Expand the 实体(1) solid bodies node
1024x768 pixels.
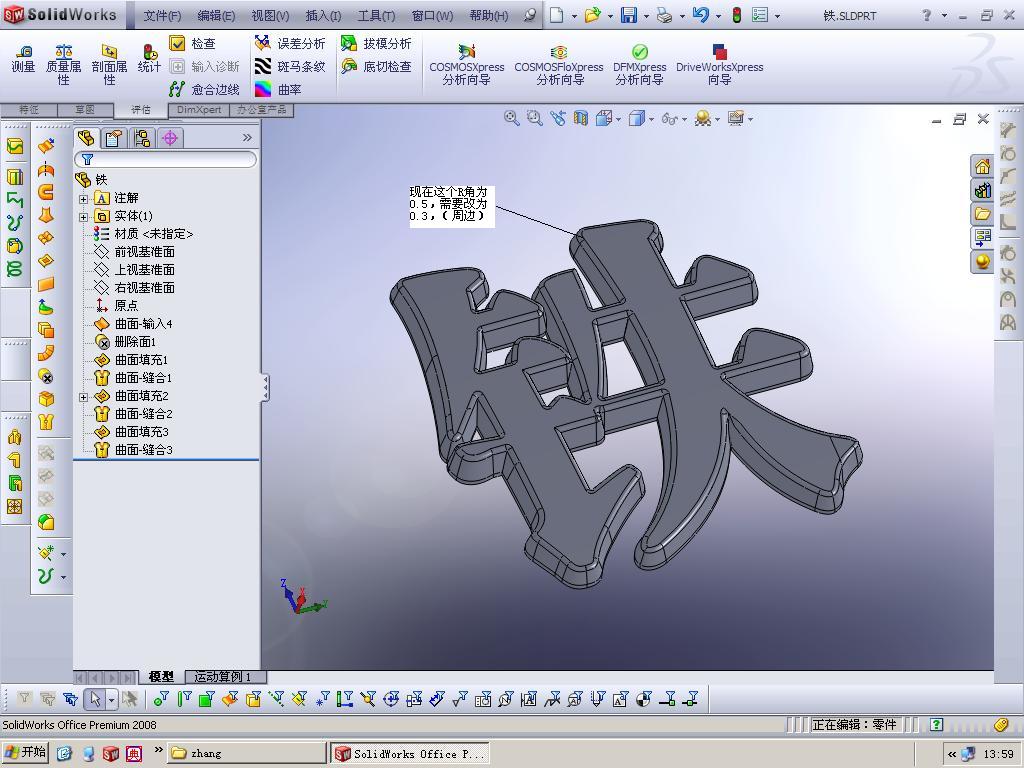point(84,217)
